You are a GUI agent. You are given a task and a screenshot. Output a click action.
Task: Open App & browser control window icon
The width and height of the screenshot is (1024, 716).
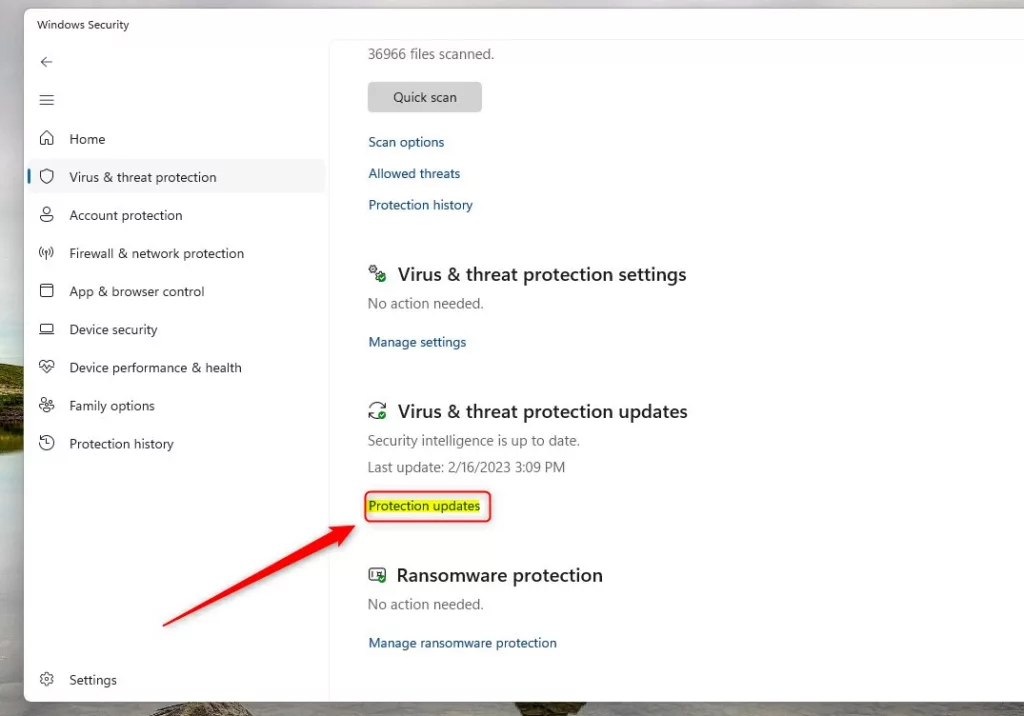[46, 291]
